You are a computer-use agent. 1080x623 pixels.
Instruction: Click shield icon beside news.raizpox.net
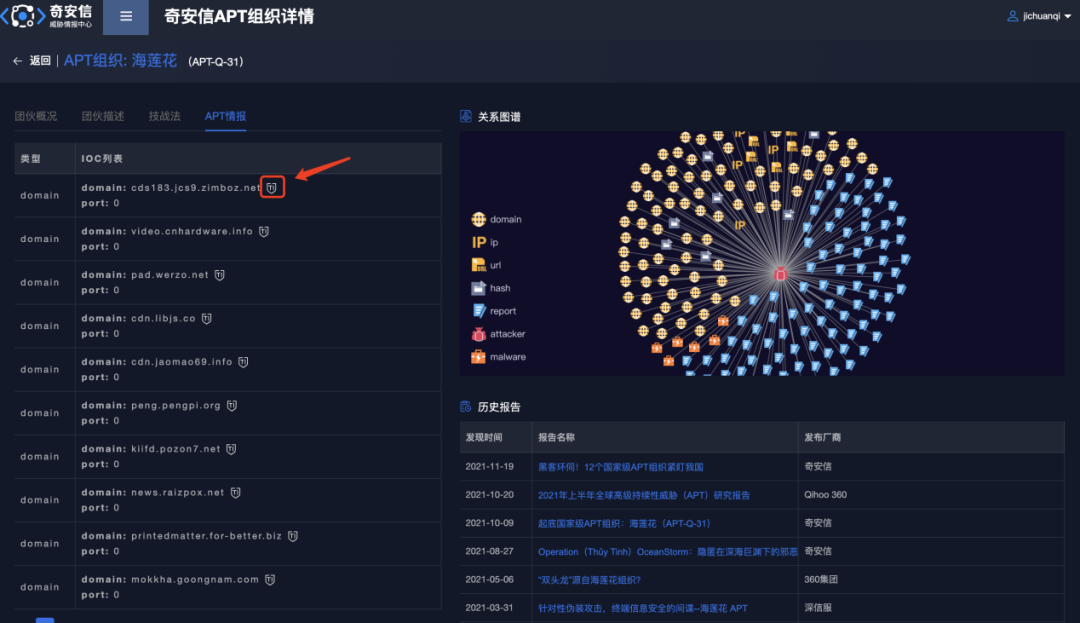(236, 492)
